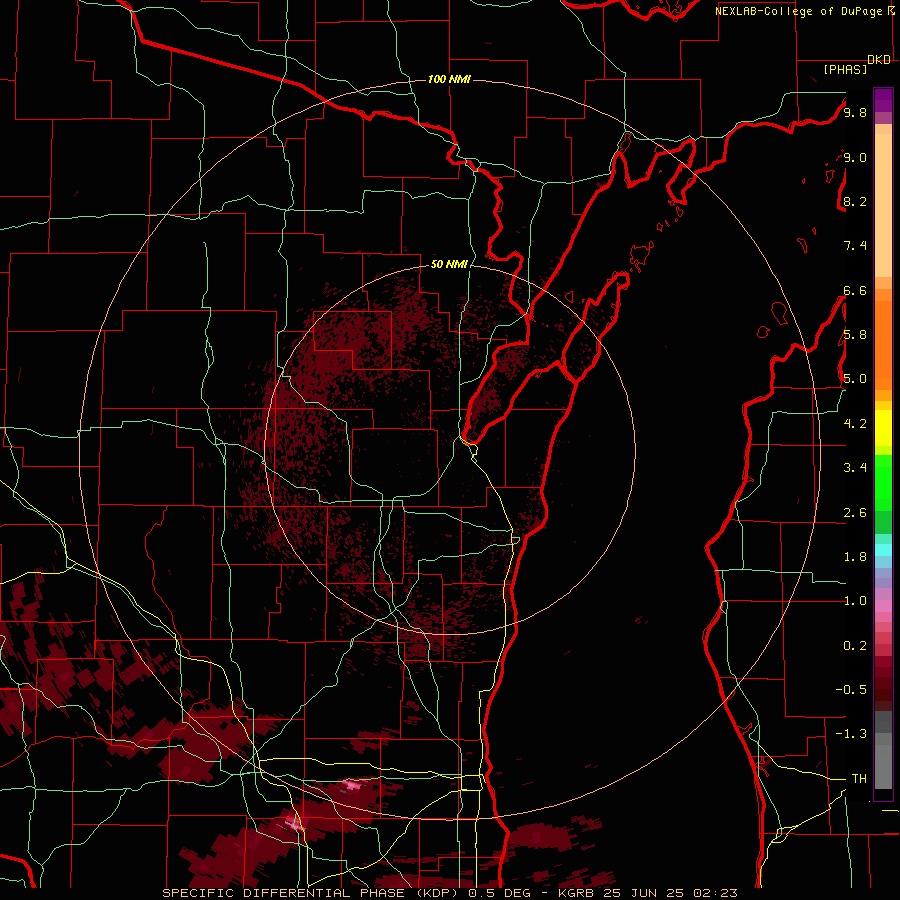Click the 1.0 scale value
900x900 pixels.
tap(855, 601)
